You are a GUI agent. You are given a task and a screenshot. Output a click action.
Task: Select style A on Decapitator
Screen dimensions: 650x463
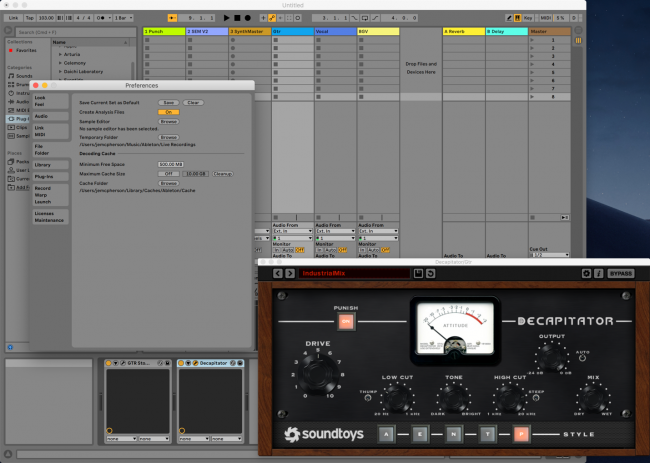point(385,434)
